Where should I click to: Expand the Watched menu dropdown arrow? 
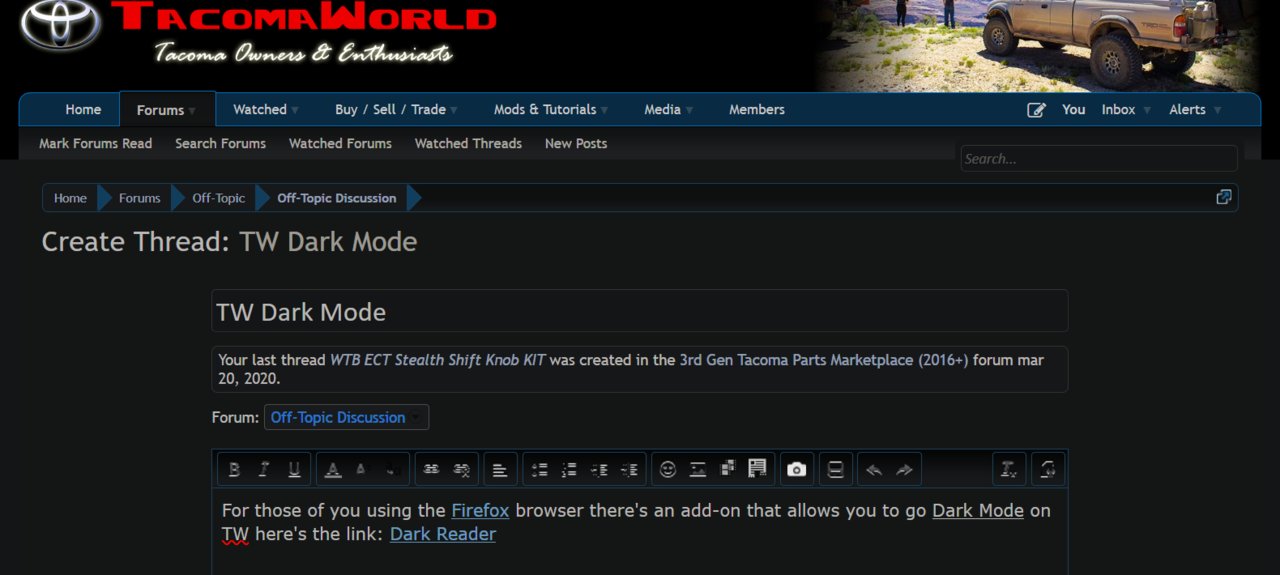click(x=295, y=110)
